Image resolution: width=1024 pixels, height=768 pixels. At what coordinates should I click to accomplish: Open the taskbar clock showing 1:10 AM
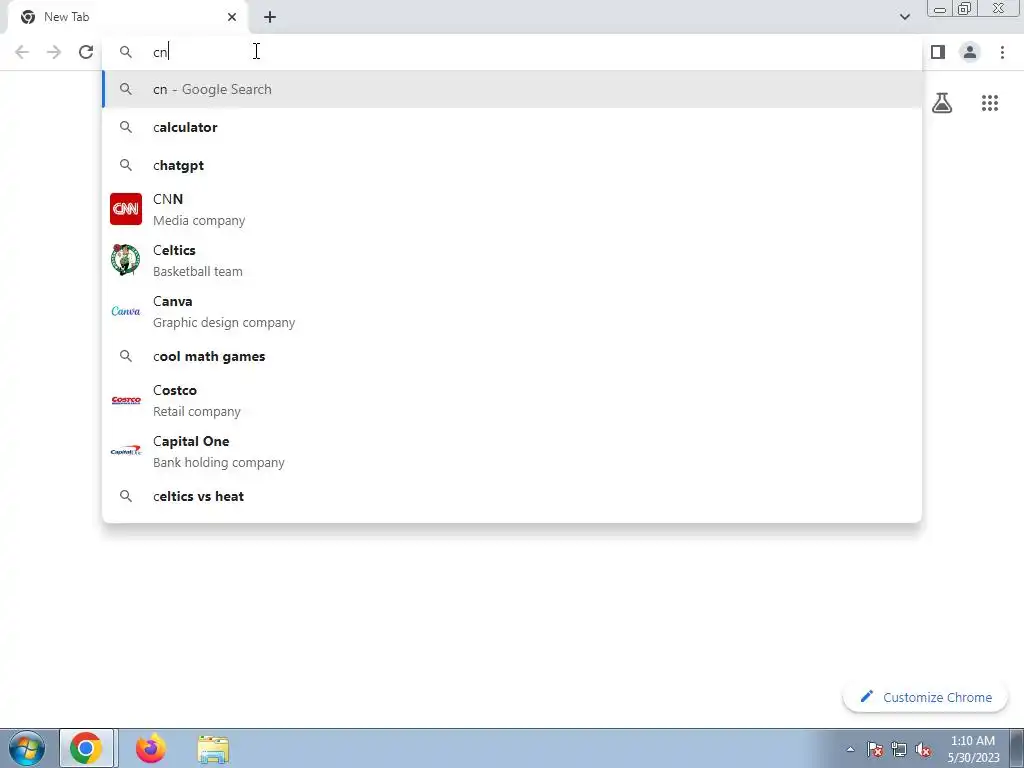coord(973,748)
